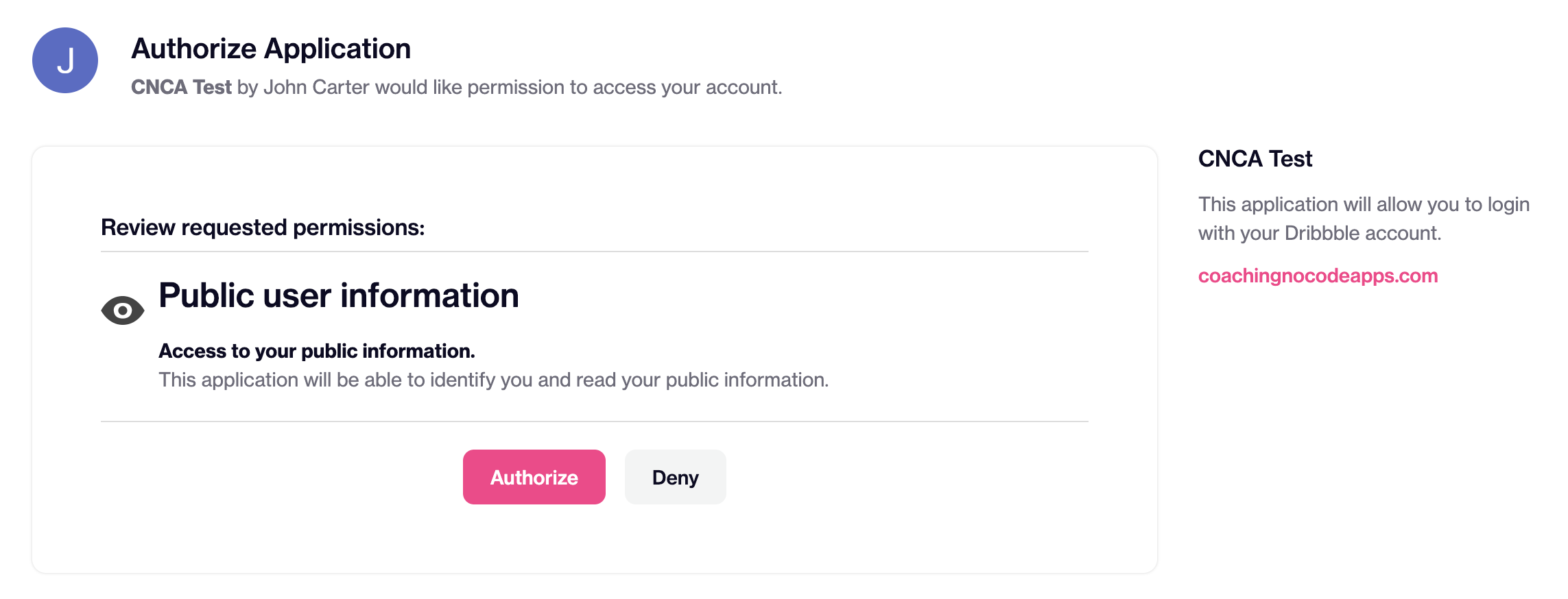Click the "John Carter" author name
Viewport: 1568px width, 599px height.
click(x=316, y=87)
